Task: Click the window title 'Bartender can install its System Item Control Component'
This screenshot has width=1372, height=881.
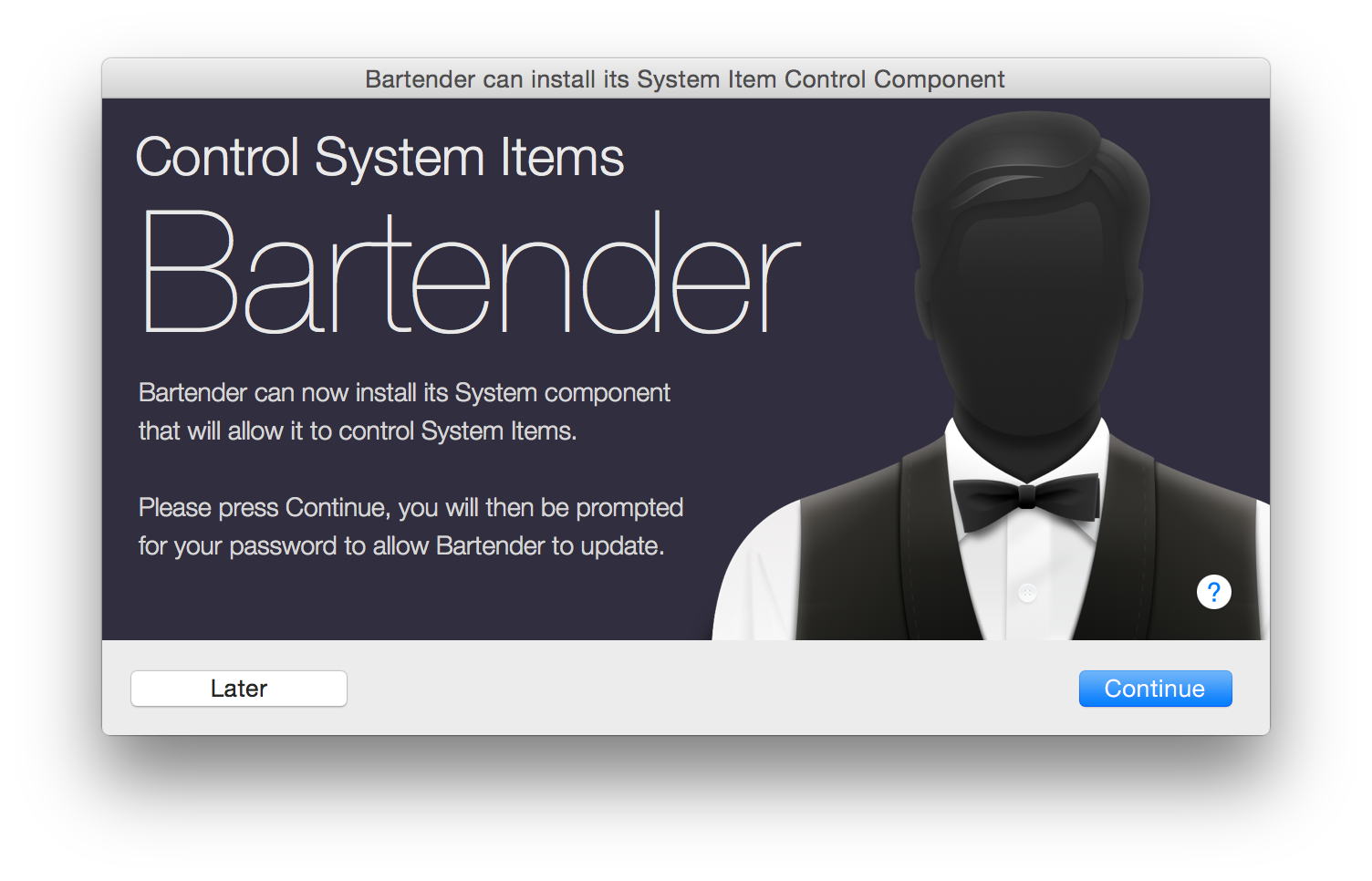Action: 685,79
